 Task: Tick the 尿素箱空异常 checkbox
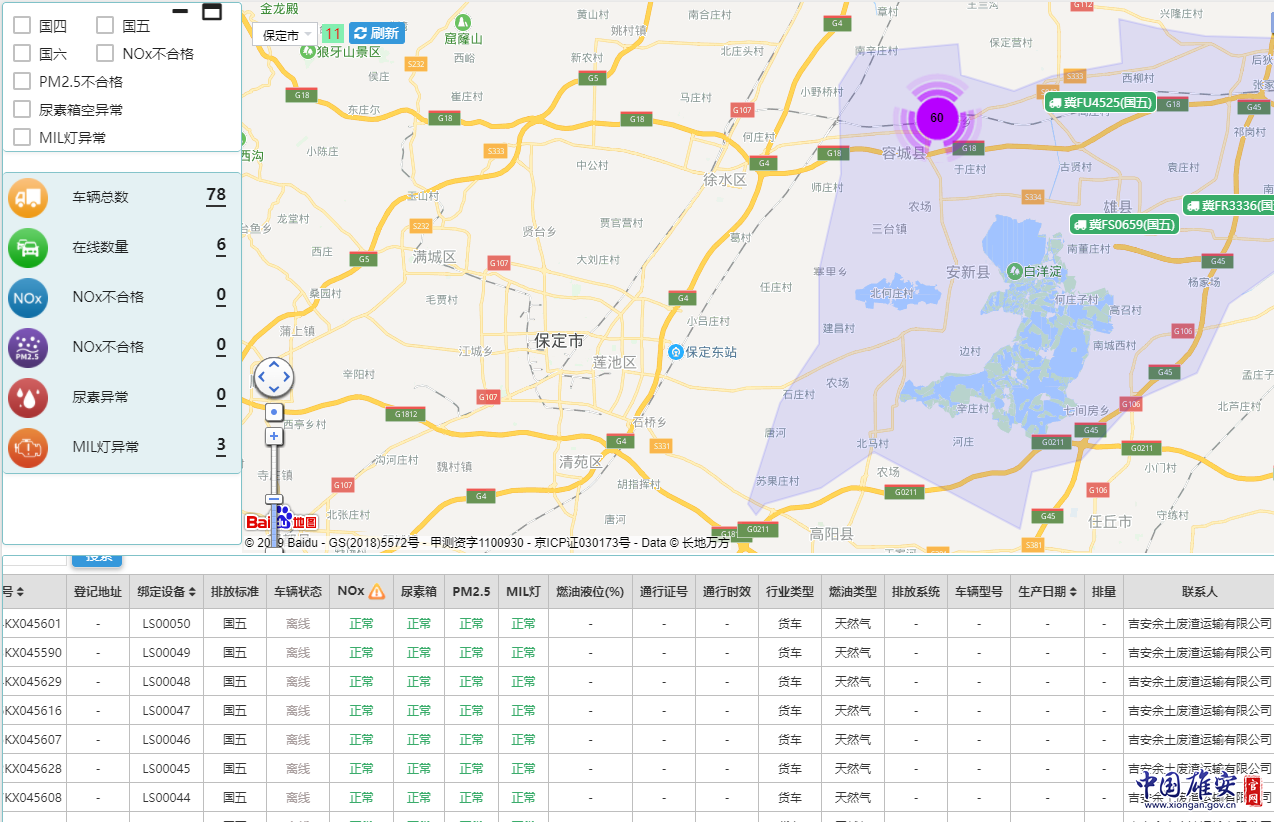point(22,110)
